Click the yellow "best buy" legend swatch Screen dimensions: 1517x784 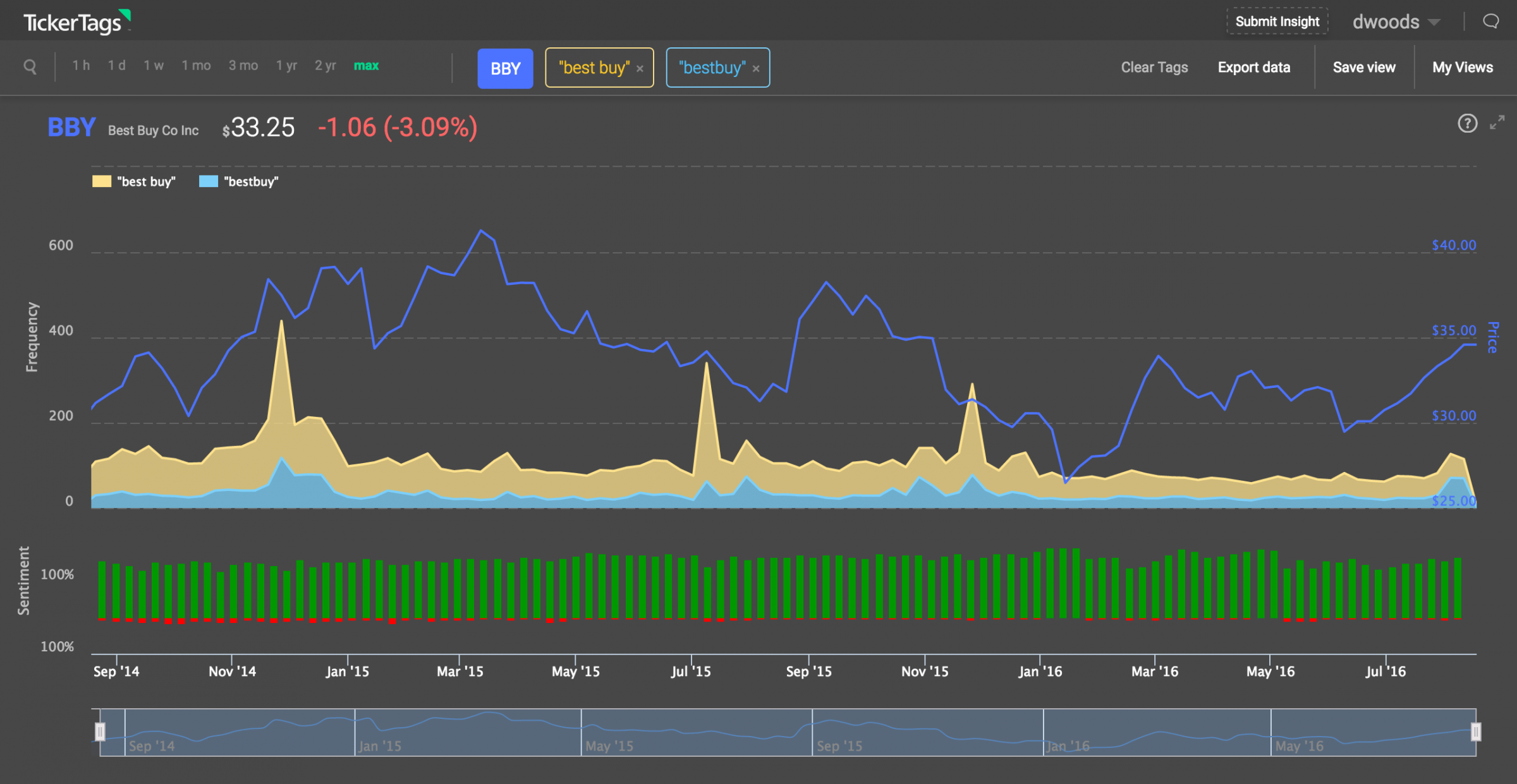pyautogui.click(x=101, y=181)
